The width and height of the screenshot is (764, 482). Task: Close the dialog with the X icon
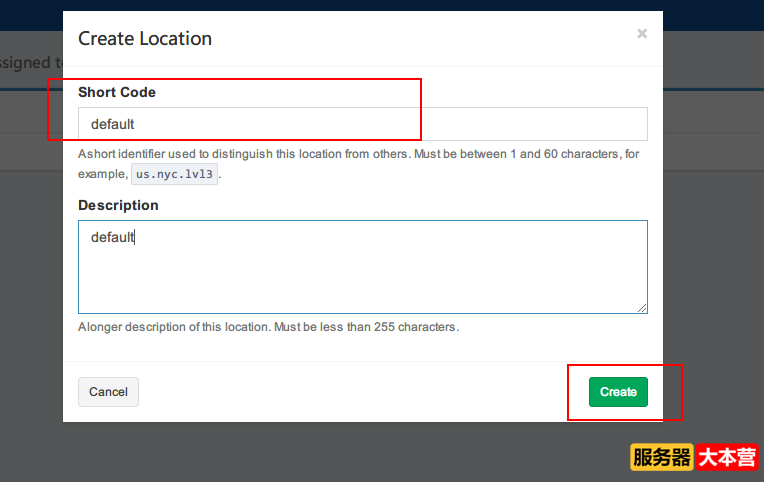point(642,34)
